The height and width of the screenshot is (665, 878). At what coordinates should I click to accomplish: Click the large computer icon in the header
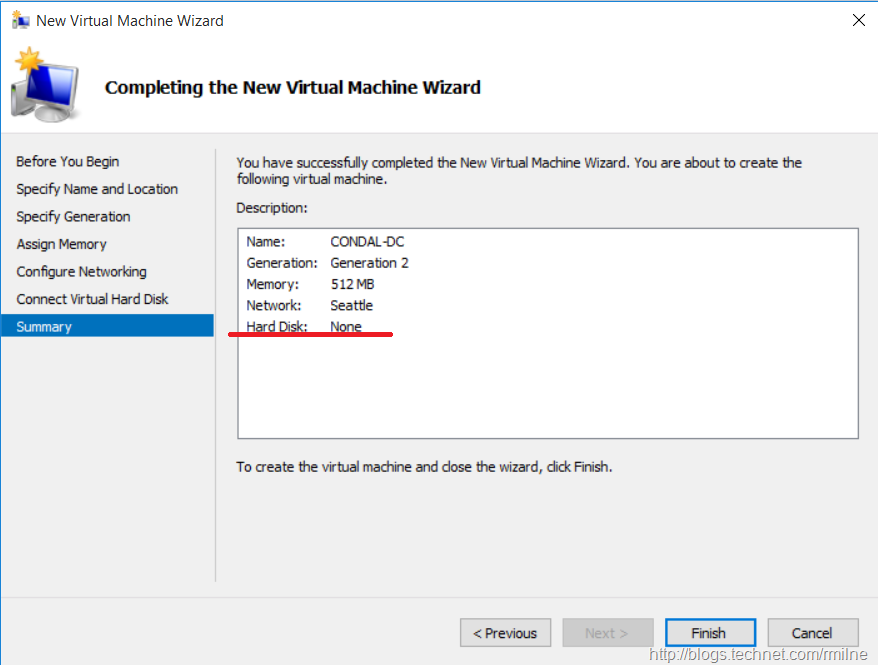click(x=45, y=86)
